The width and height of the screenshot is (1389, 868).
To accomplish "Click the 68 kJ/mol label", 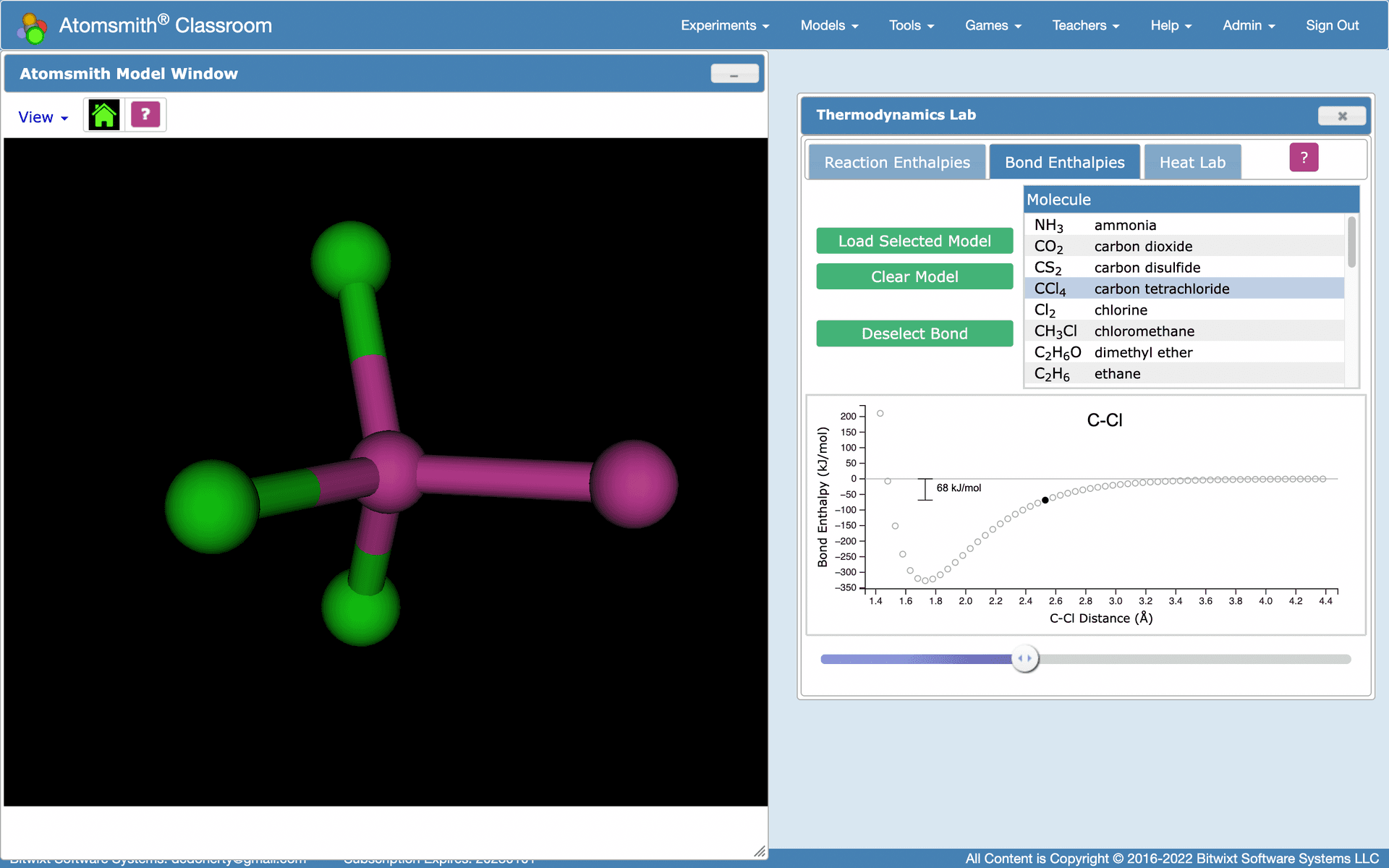I will [959, 488].
